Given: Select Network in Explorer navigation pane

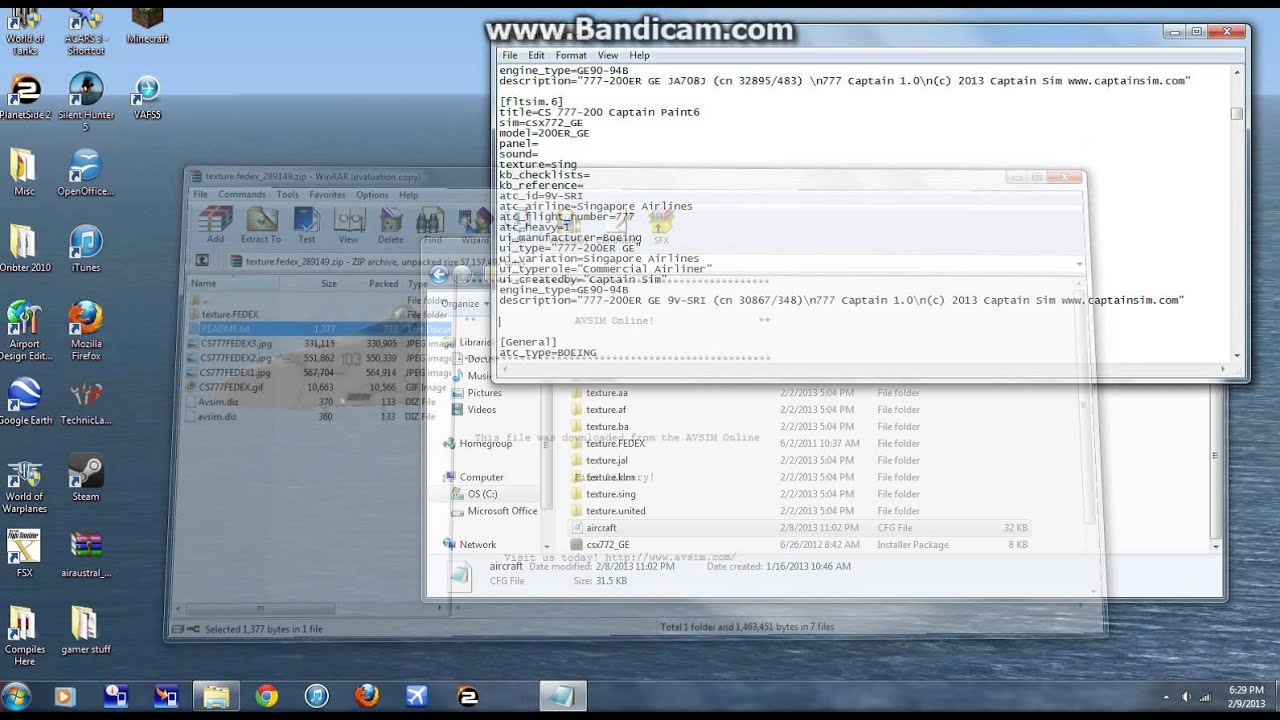Looking at the screenshot, I should [477, 545].
